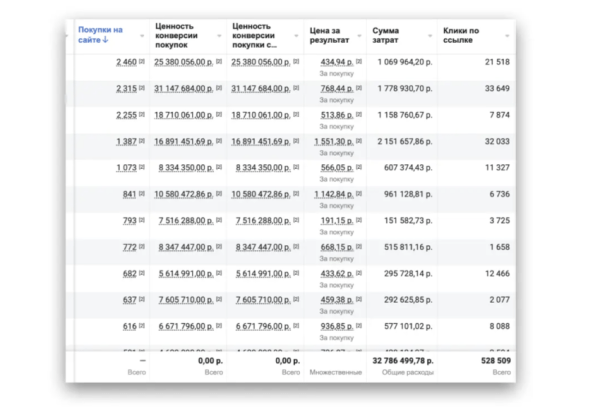The image size is (600, 407).
Task: Click footnote icon next to 841 purchases
Action: pyautogui.click(x=144, y=195)
